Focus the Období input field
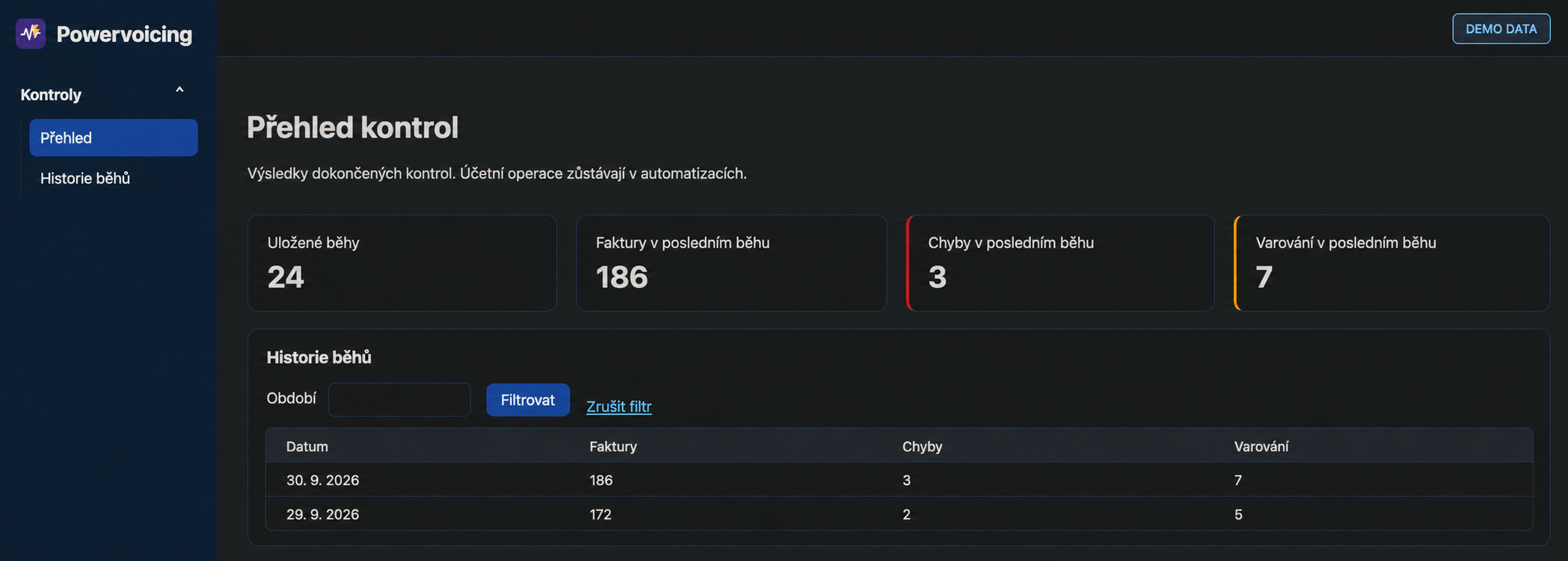The height and width of the screenshot is (561, 1568). coord(399,399)
